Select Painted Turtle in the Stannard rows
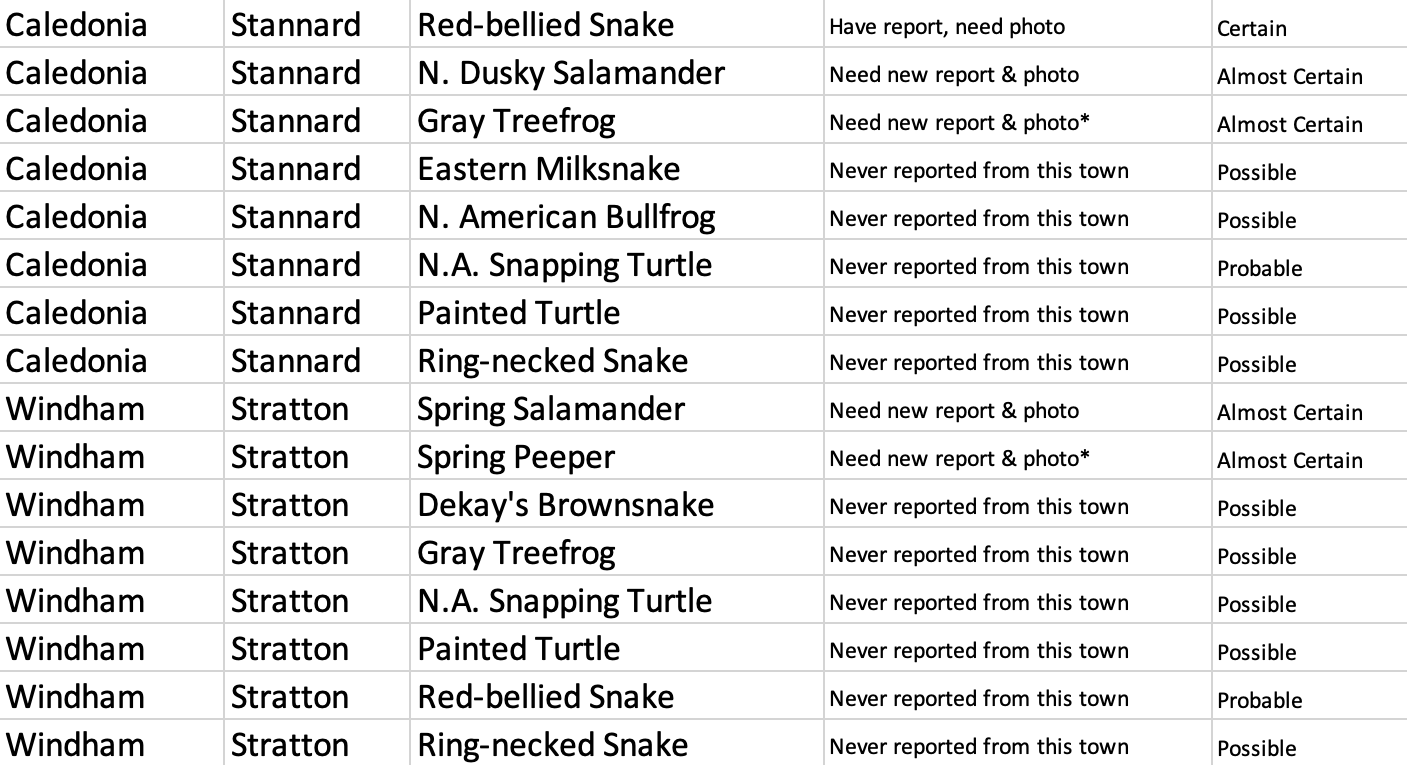This screenshot has height=765, width=1407. (x=518, y=313)
